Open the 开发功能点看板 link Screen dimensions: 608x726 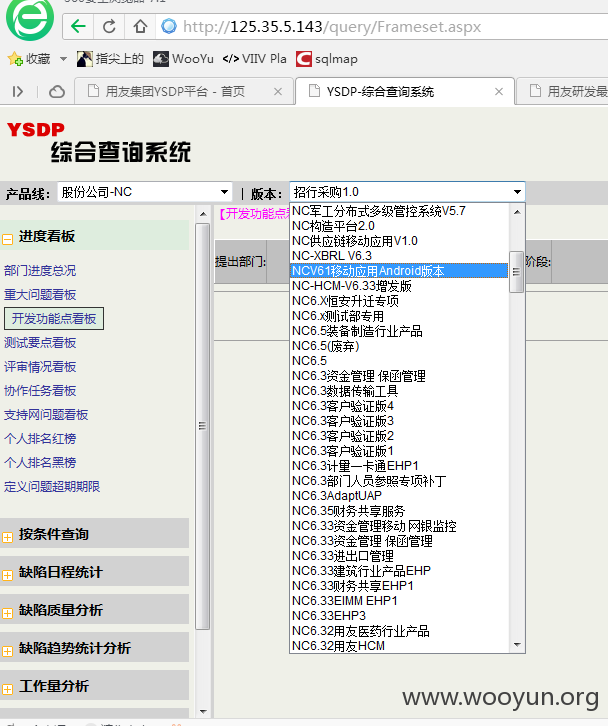[x=54, y=319]
